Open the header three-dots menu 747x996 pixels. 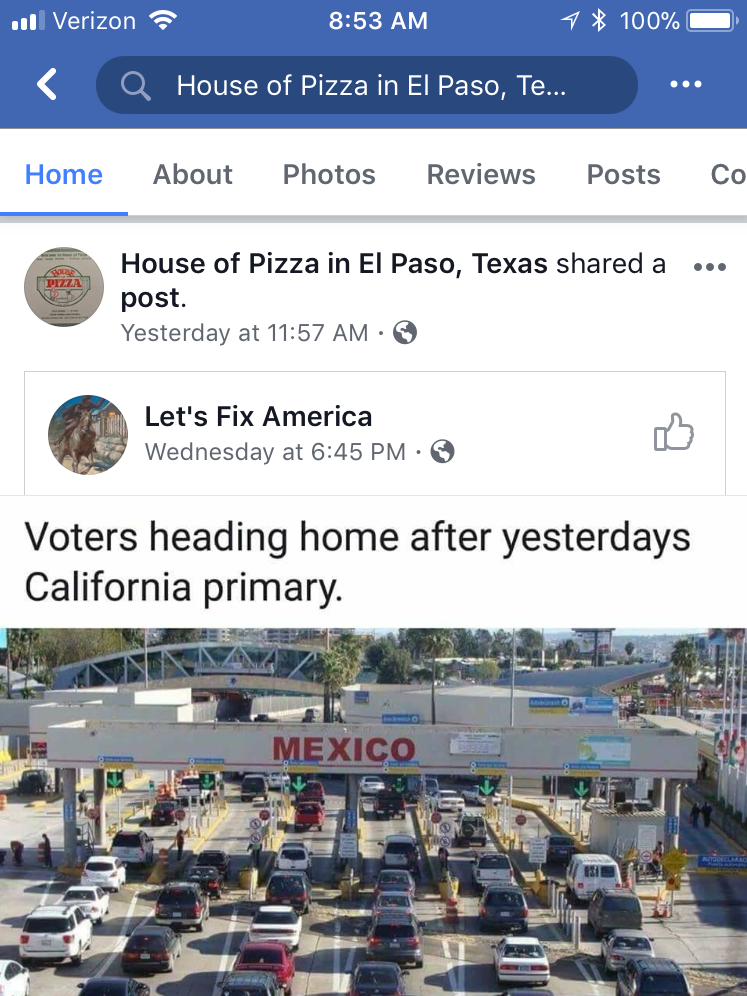[686, 85]
